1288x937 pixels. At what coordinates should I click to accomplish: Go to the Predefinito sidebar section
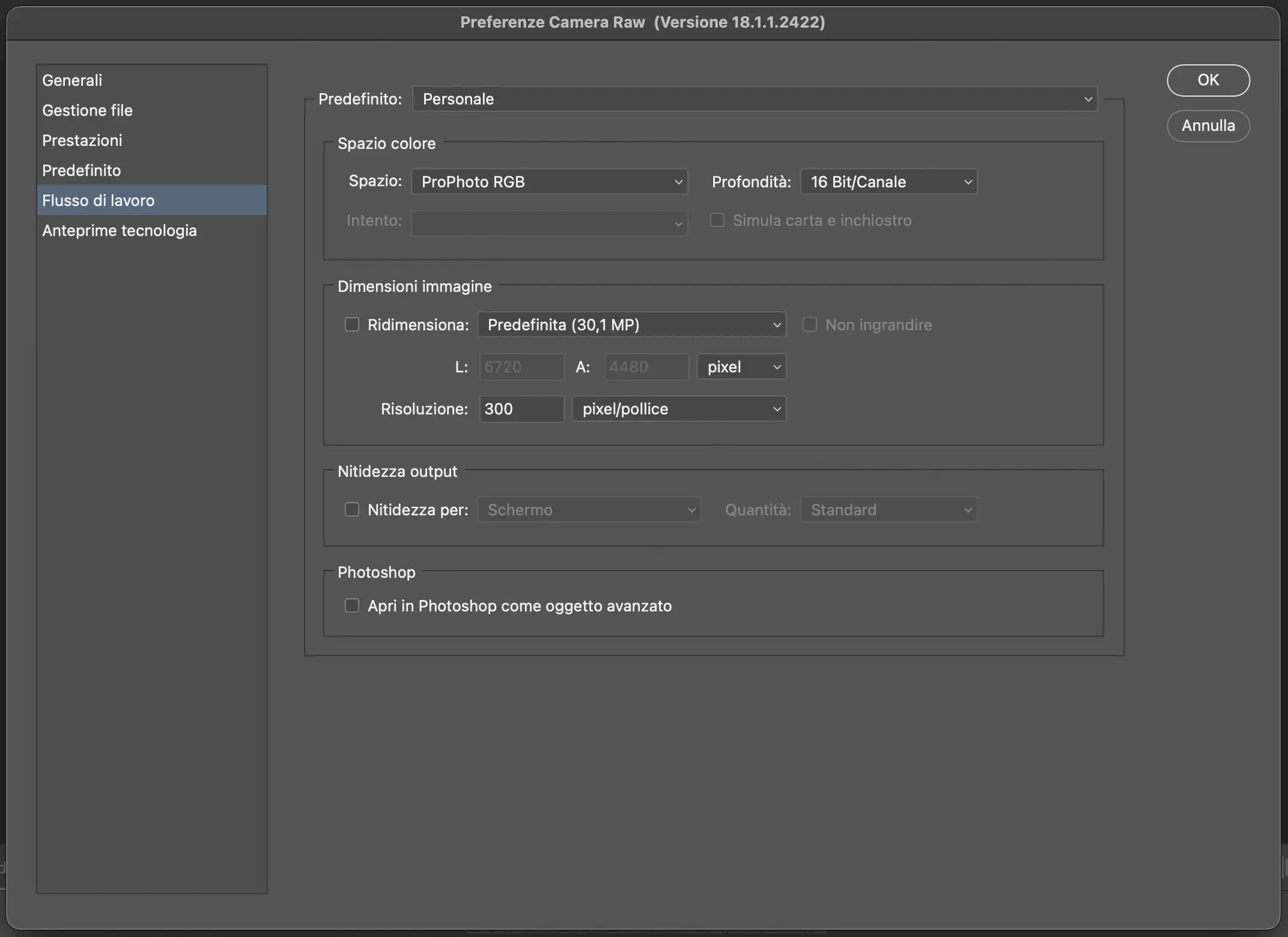click(82, 171)
